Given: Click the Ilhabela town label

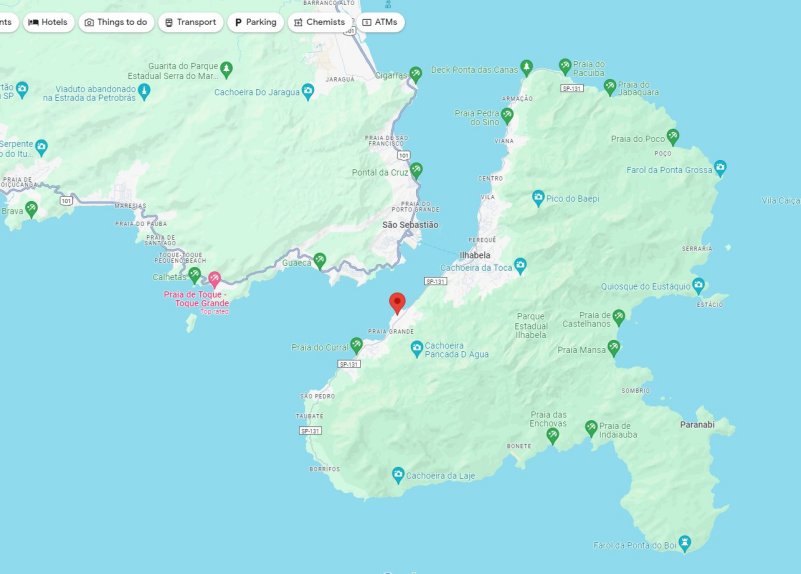Looking at the screenshot, I should (x=475, y=255).
